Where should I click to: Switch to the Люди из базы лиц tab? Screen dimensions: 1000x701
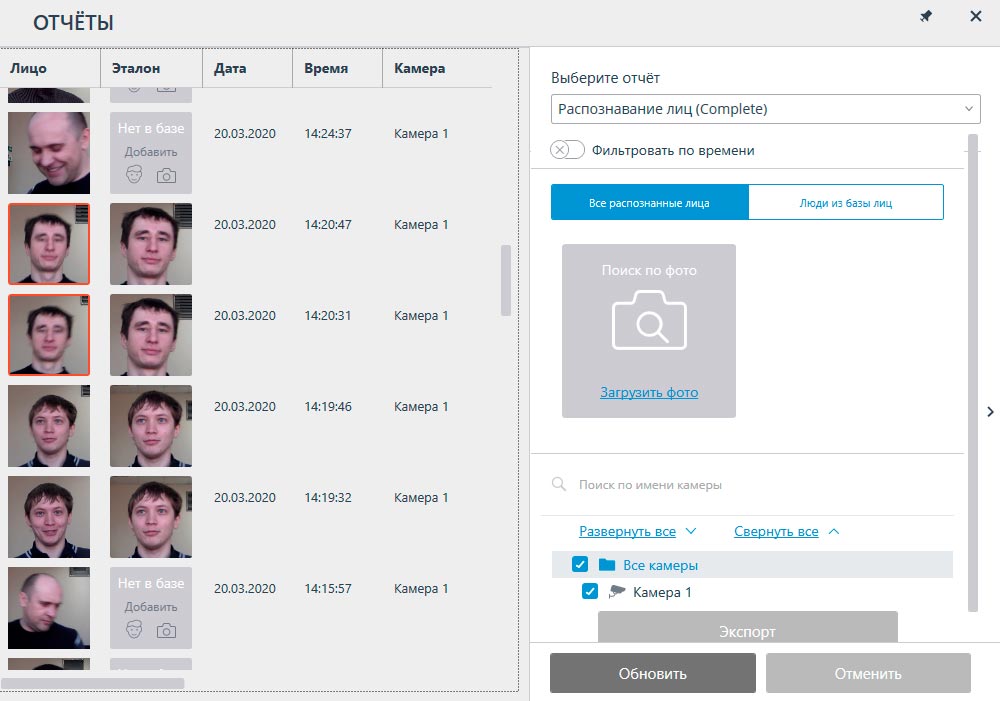click(845, 202)
